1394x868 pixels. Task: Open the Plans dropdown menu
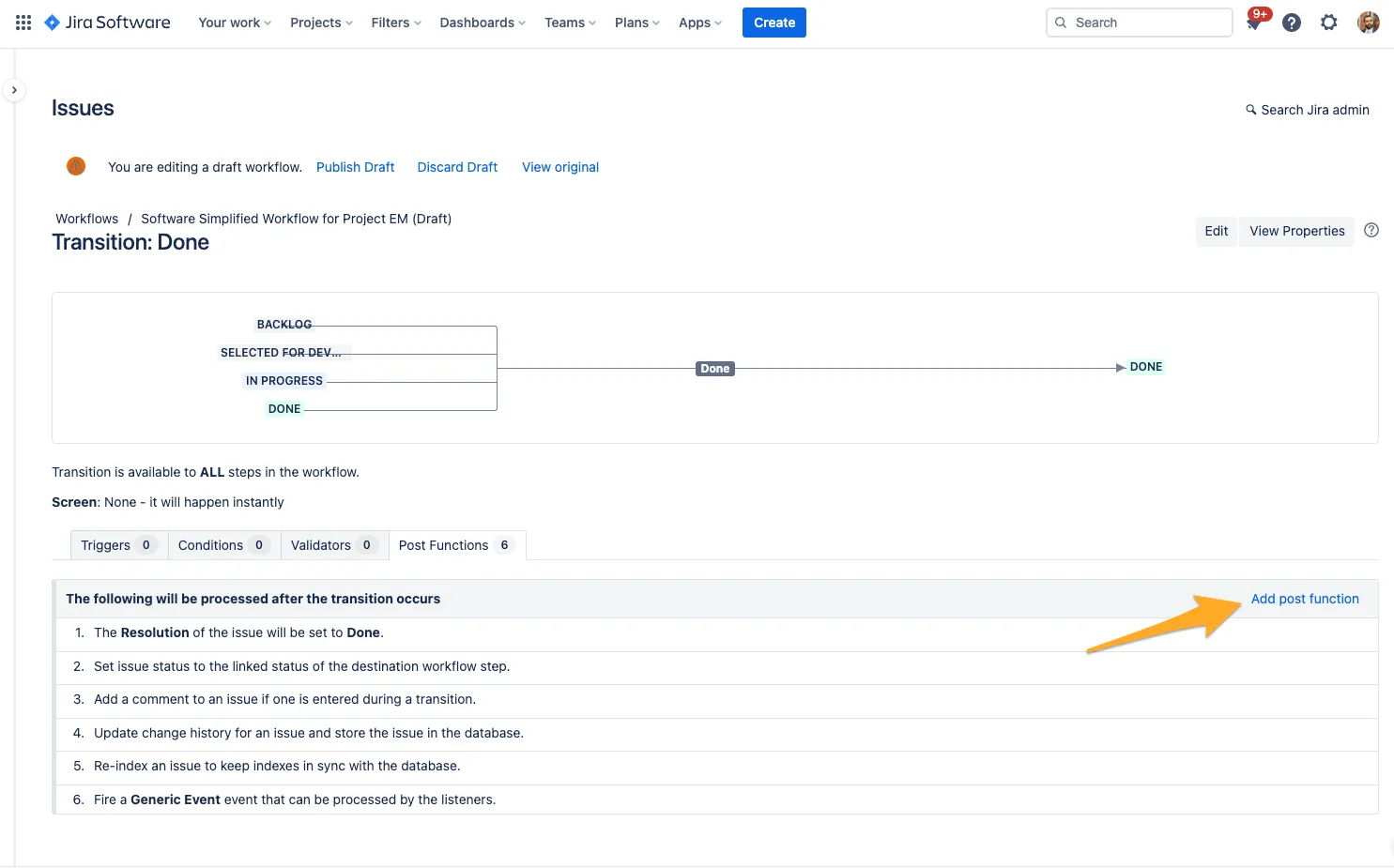click(637, 23)
